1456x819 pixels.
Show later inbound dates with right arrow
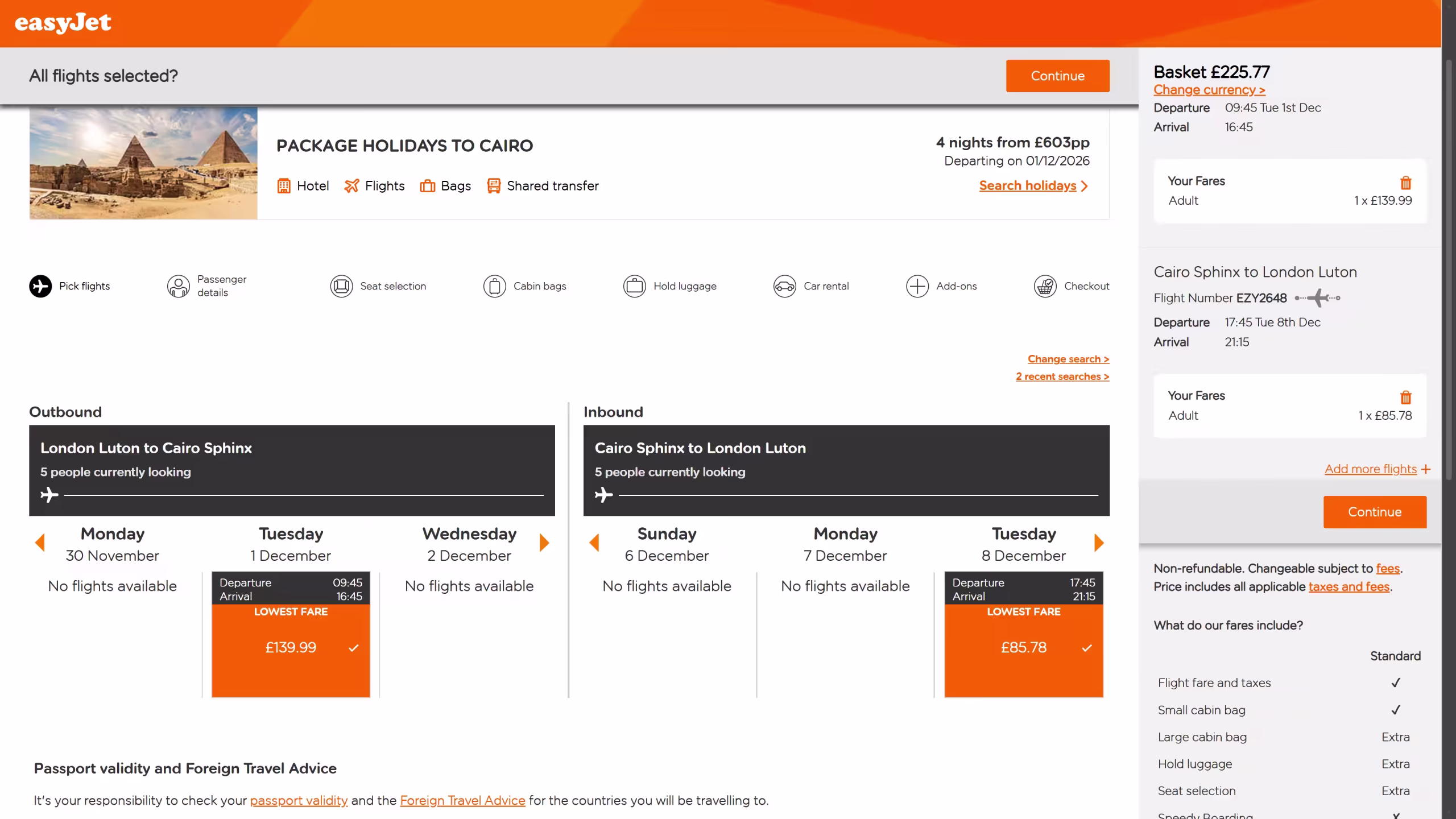pyautogui.click(x=1099, y=543)
